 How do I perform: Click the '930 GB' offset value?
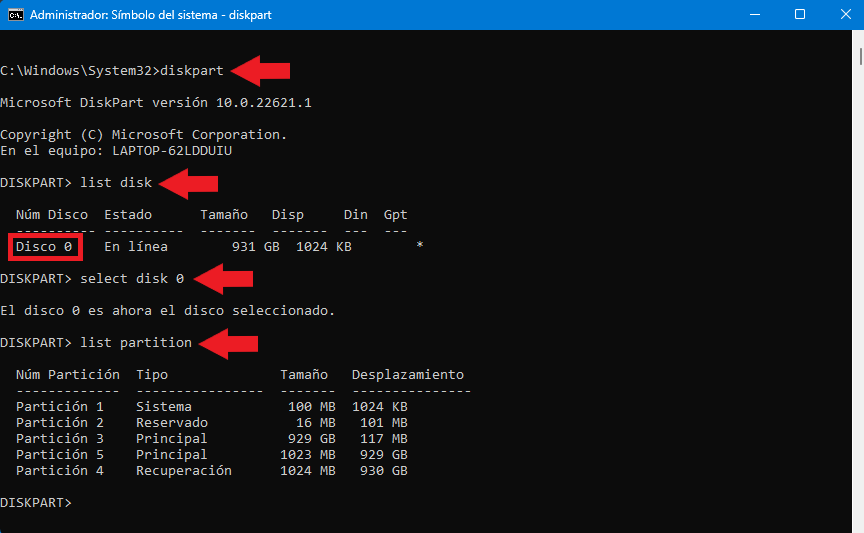coord(384,470)
